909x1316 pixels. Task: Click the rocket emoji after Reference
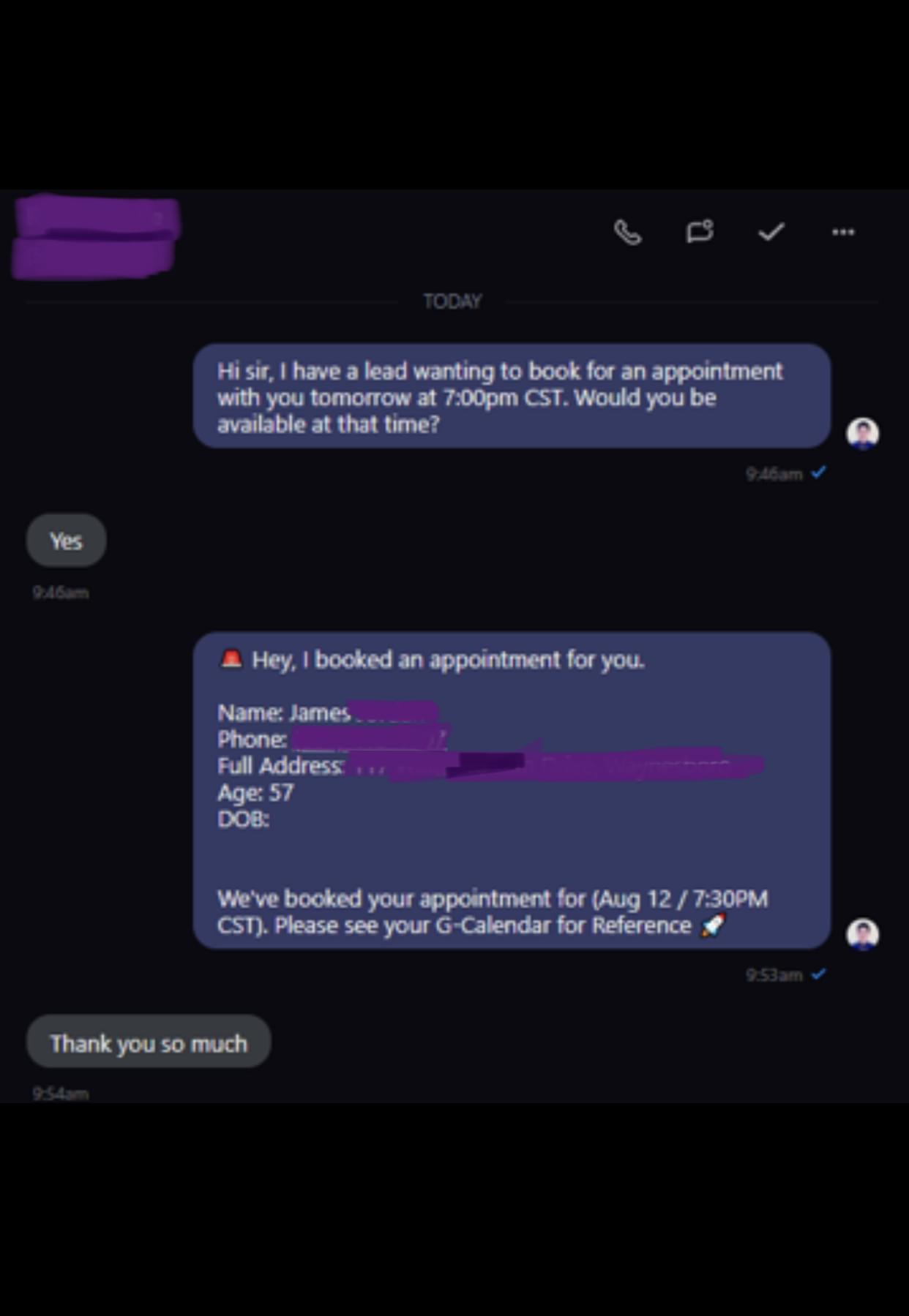tap(713, 925)
